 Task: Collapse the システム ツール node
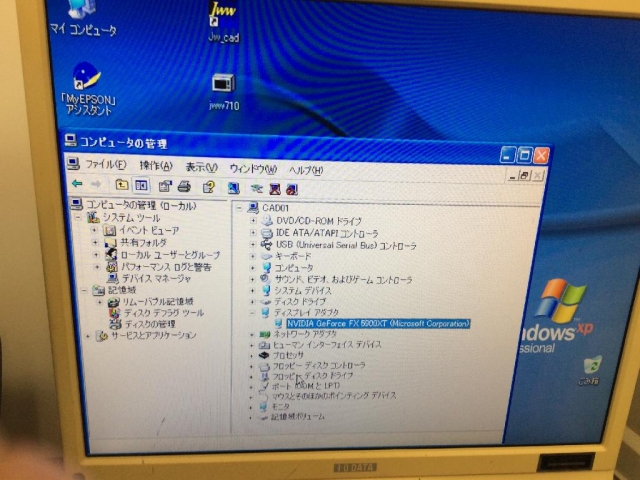(78, 218)
